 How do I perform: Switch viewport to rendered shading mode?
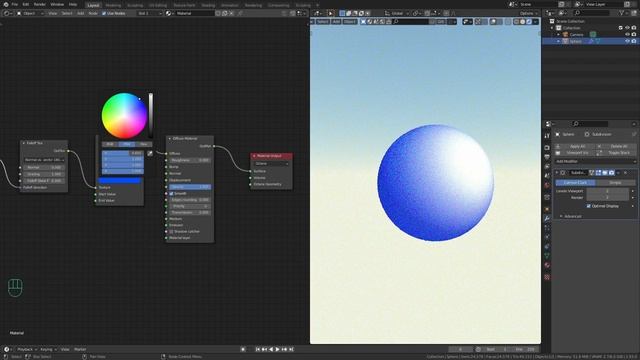coord(529,22)
